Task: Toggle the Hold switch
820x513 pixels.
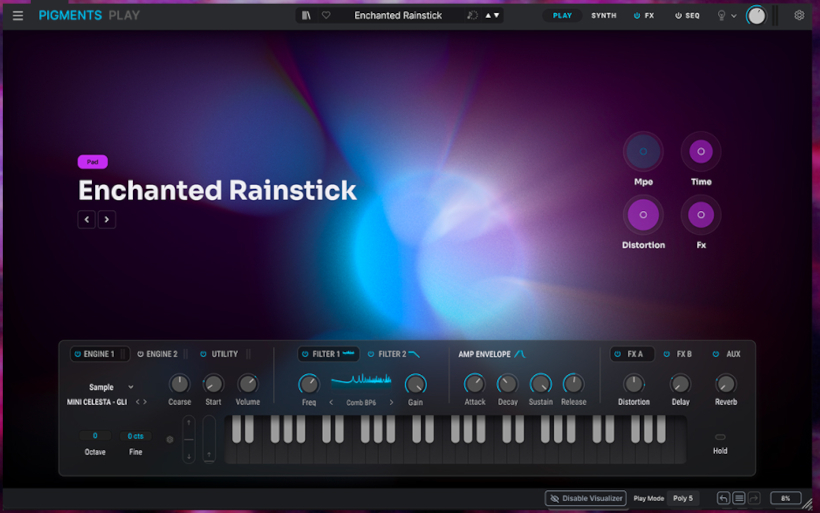Action: point(720,437)
